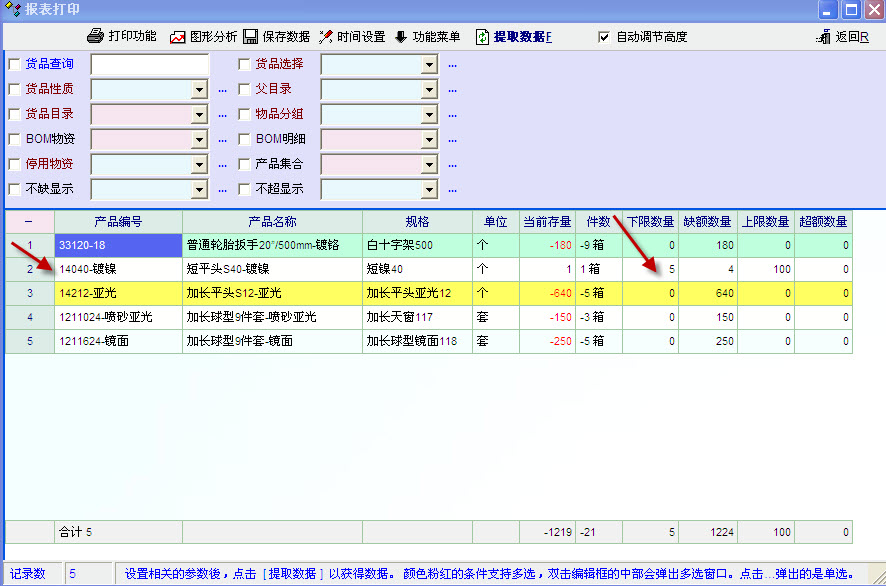Viewport: 886px width, 586px height.
Task: Sort by the 产品编号 column header
Action: tap(118, 221)
